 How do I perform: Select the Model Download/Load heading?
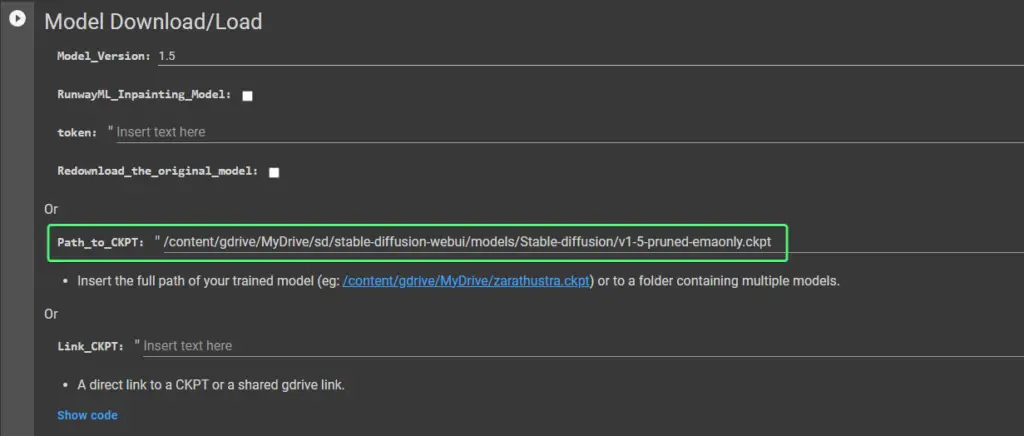pos(153,22)
